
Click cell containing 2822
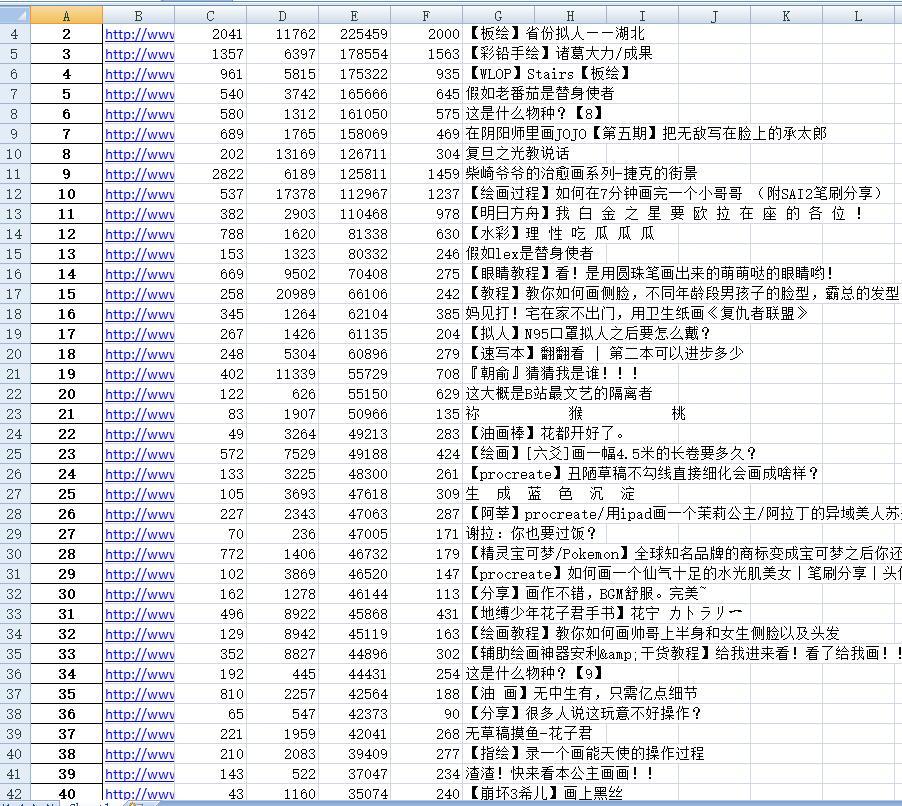pyautogui.click(x=211, y=174)
